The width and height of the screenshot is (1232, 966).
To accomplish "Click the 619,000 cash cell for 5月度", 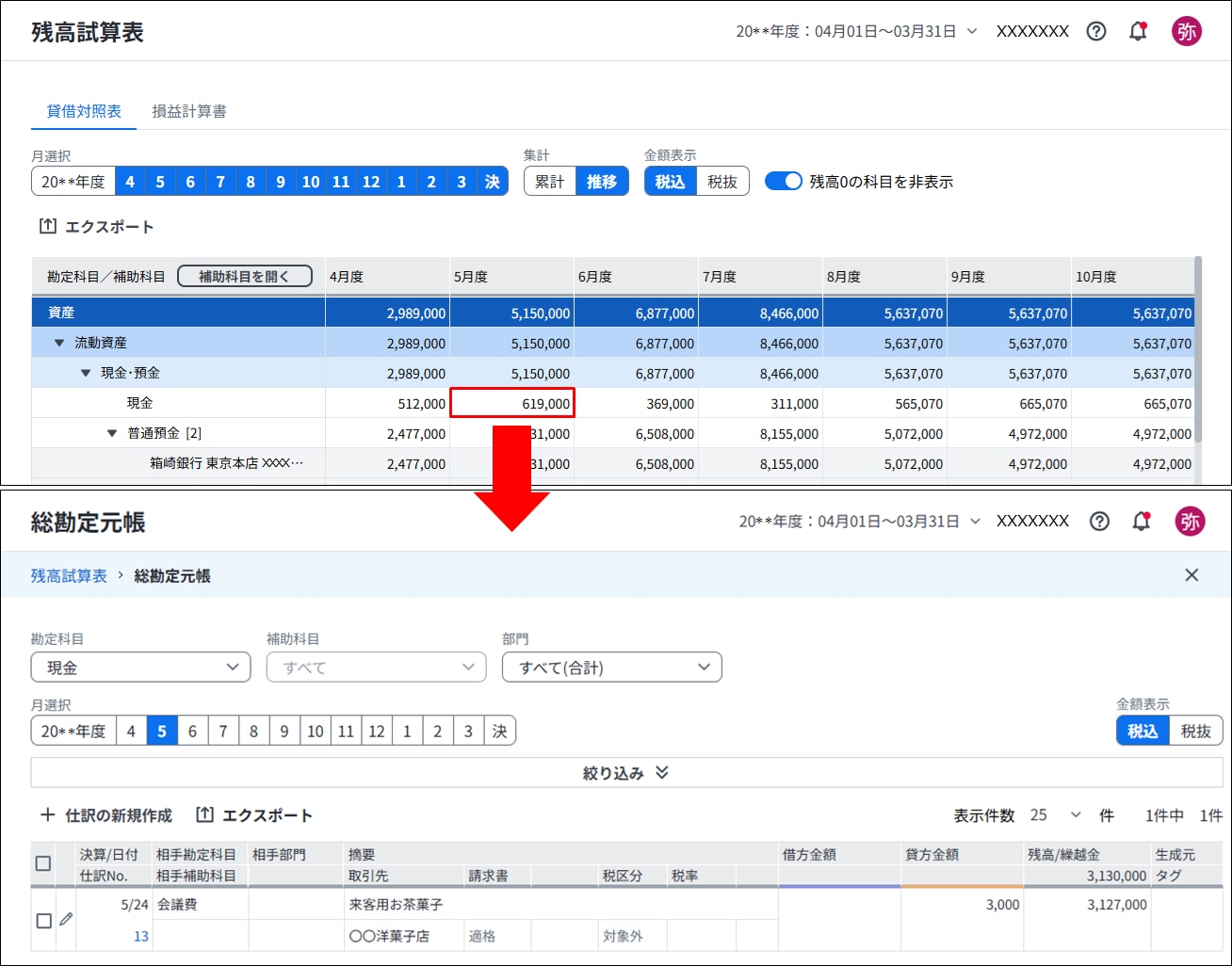I will click(512, 403).
